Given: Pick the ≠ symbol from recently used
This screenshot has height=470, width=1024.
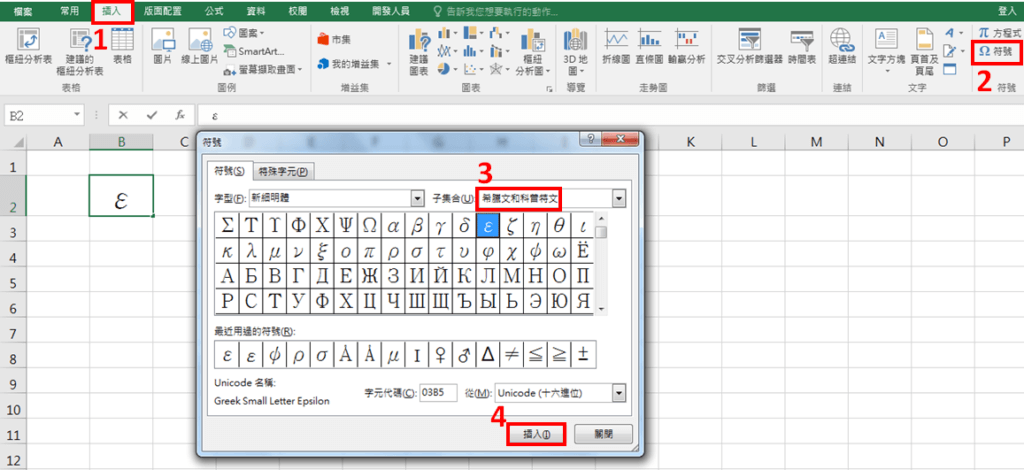Looking at the screenshot, I should [512, 354].
